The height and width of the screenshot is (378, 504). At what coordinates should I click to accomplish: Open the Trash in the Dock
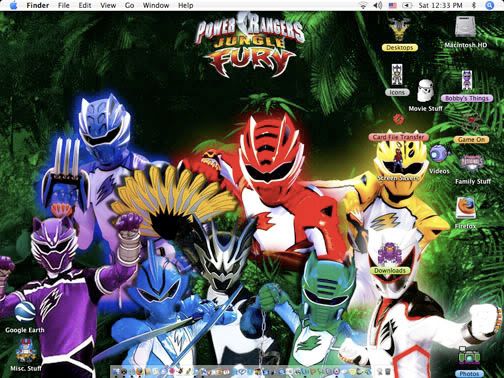387,371
